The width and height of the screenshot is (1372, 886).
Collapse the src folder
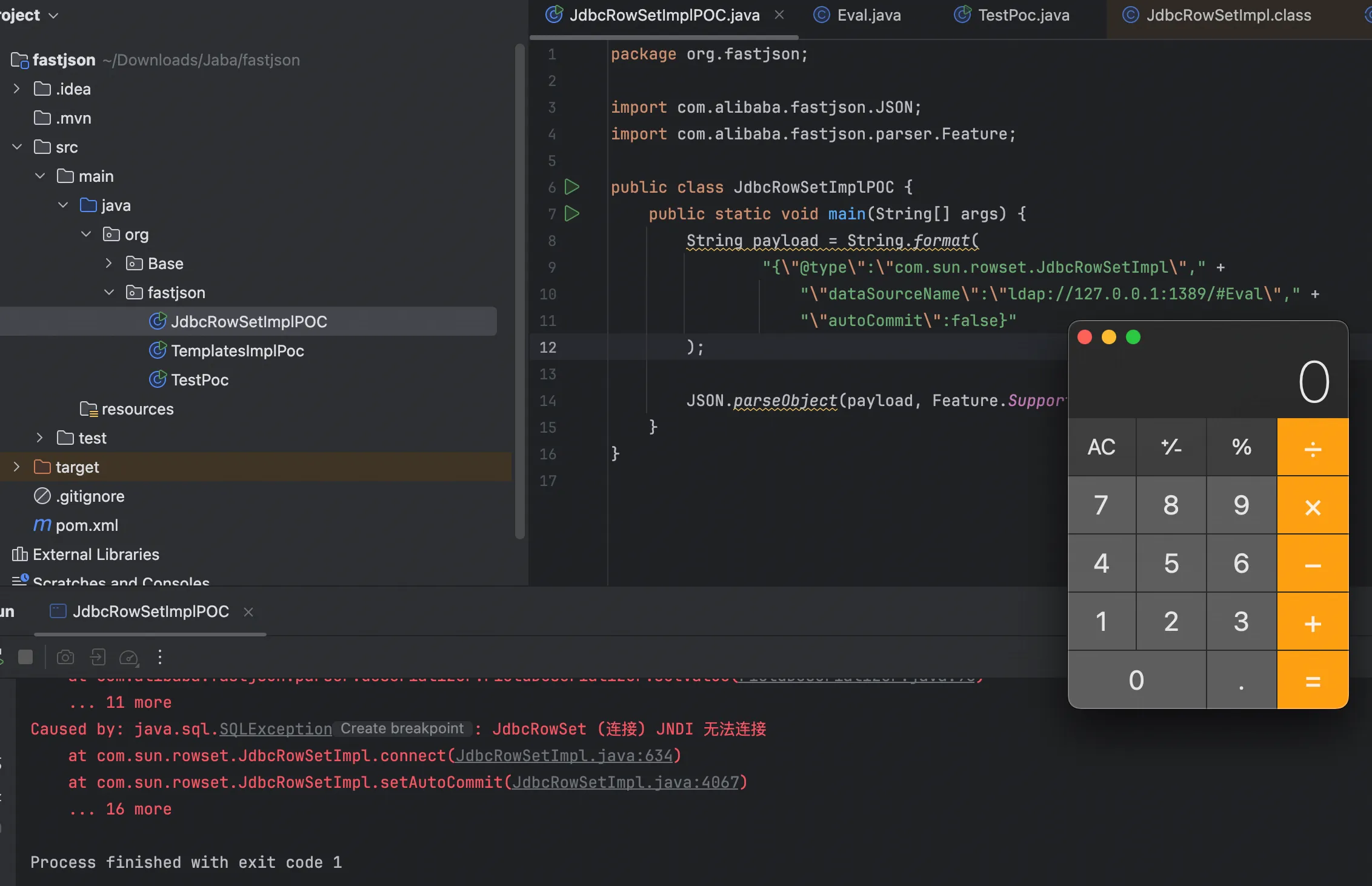click(x=16, y=147)
